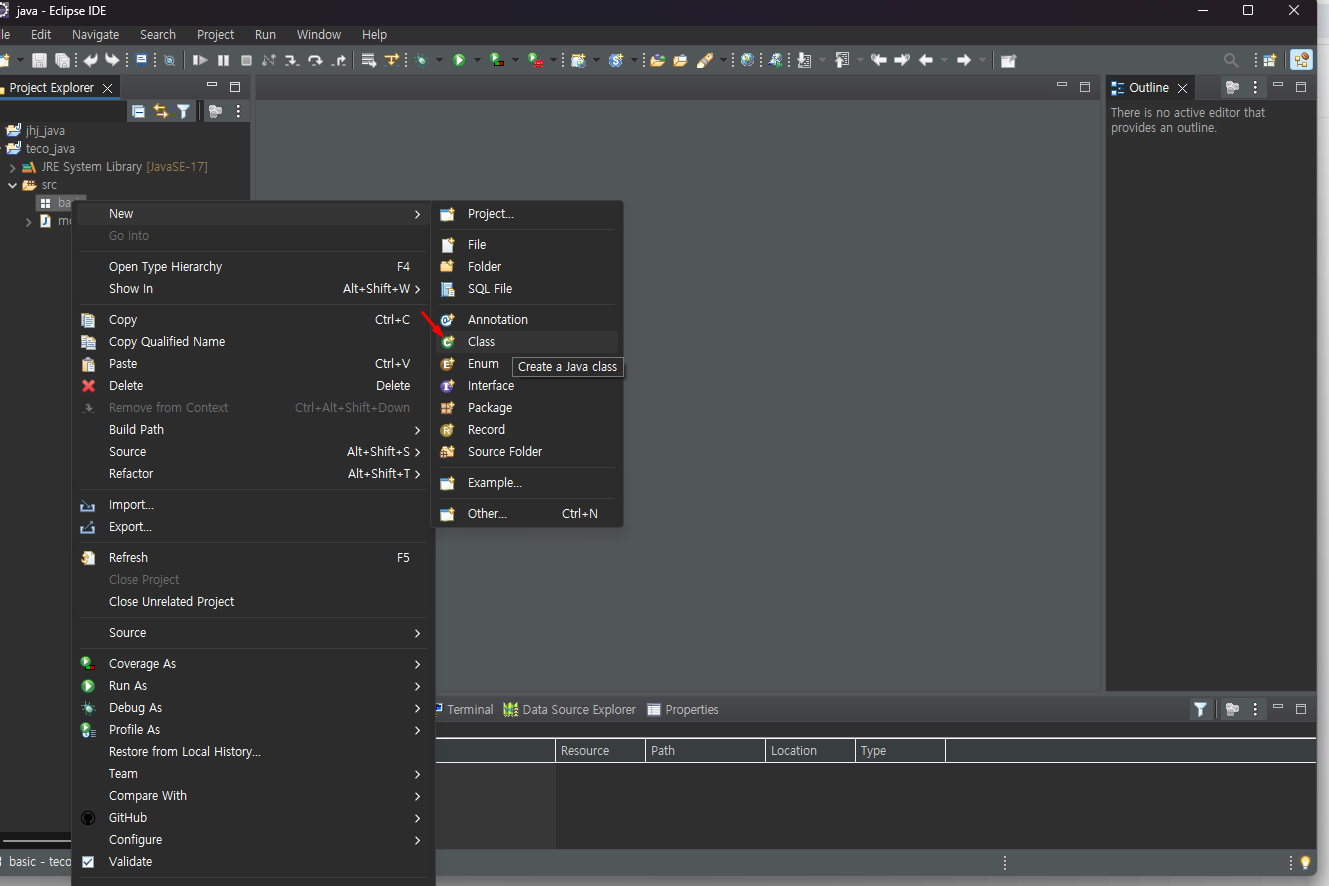1329x886 pixels.
Task: Select Package in the New submenu
Action: click(x=527, y=408)
